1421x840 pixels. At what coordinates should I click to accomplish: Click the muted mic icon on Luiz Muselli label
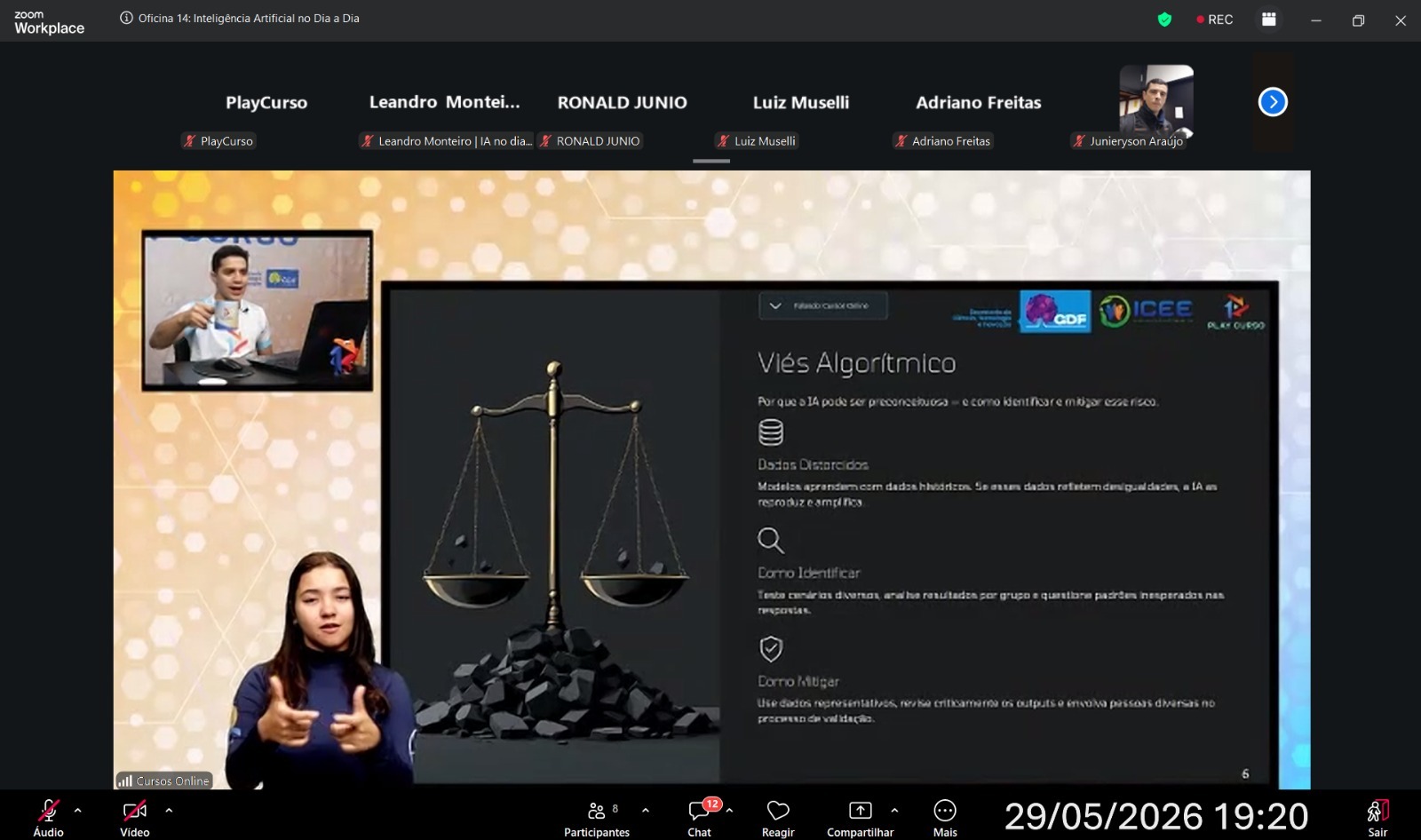pos(723,141)
